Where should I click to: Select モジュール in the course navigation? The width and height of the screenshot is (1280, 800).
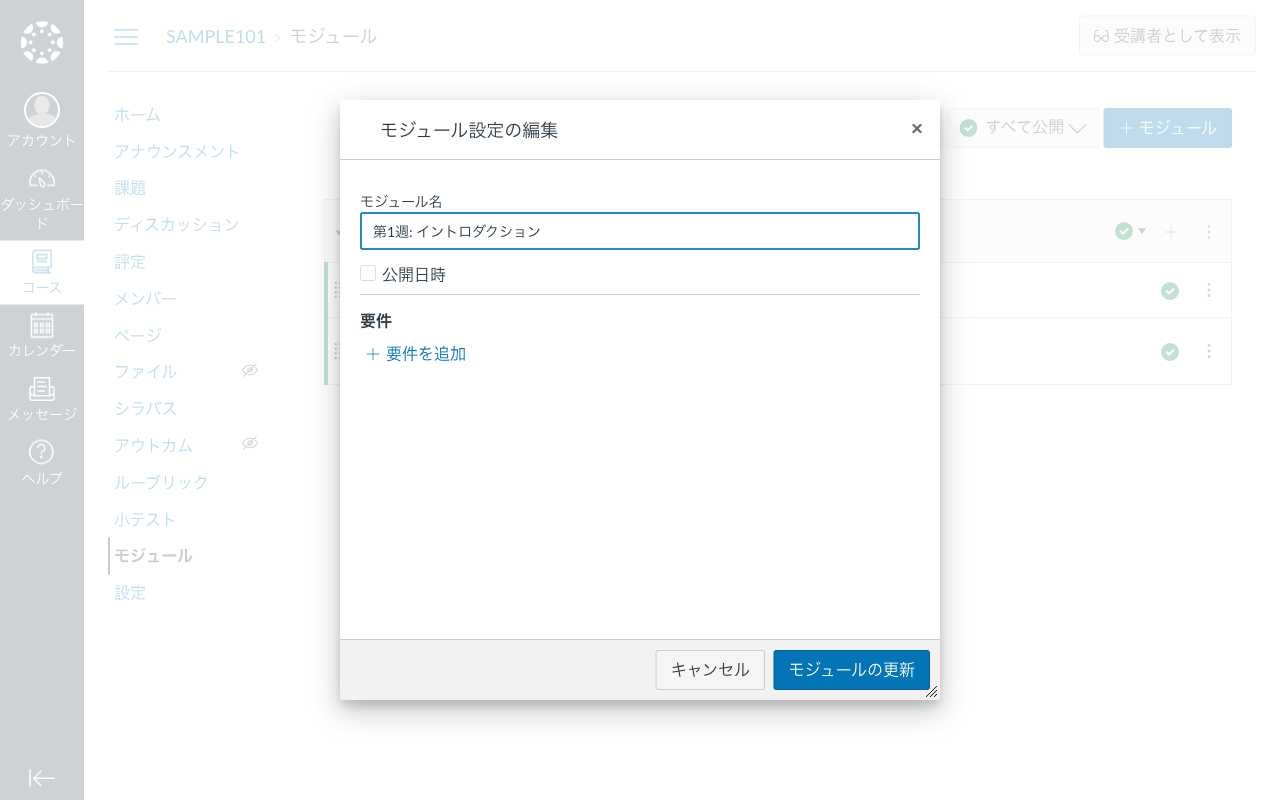click(x=153, y=556)
